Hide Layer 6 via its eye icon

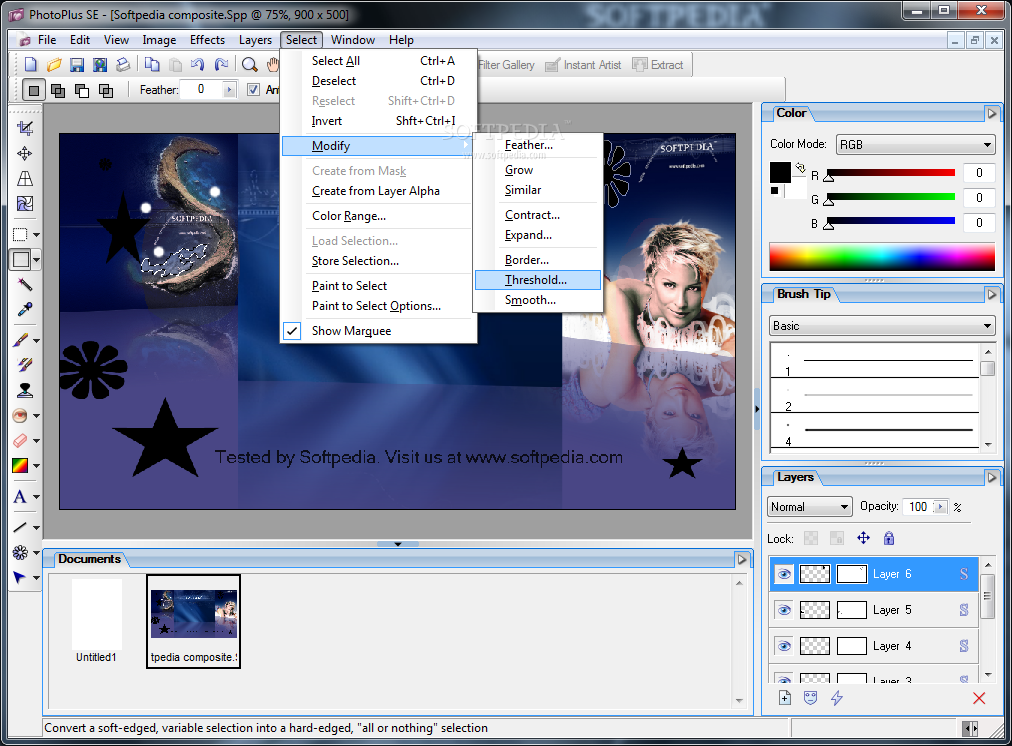tap(784, 574)
